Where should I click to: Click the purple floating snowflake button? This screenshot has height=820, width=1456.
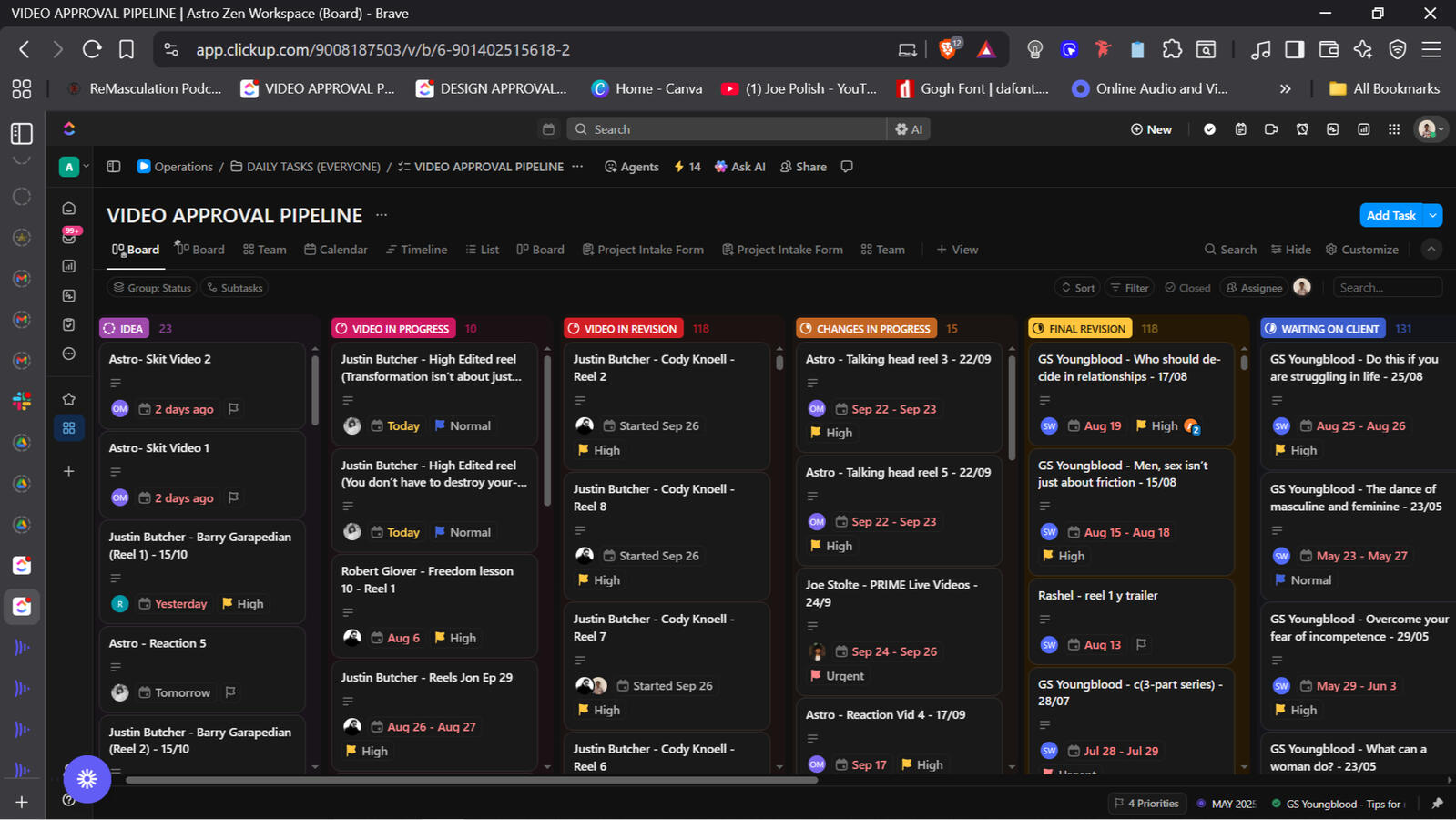coord(87,779)
